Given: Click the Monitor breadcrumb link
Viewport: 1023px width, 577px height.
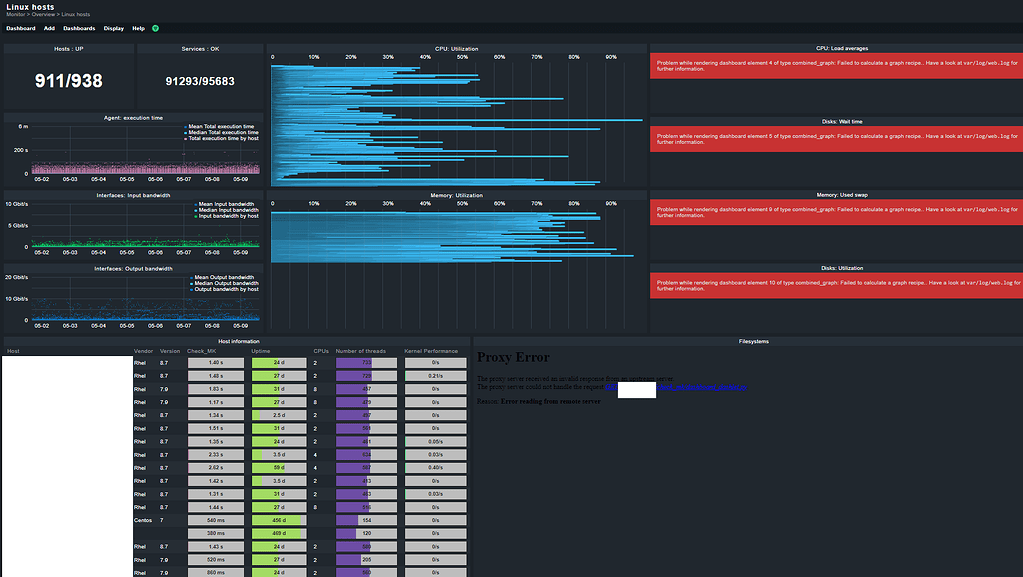Looking at the screenshot, I should [x=18, y=14].
